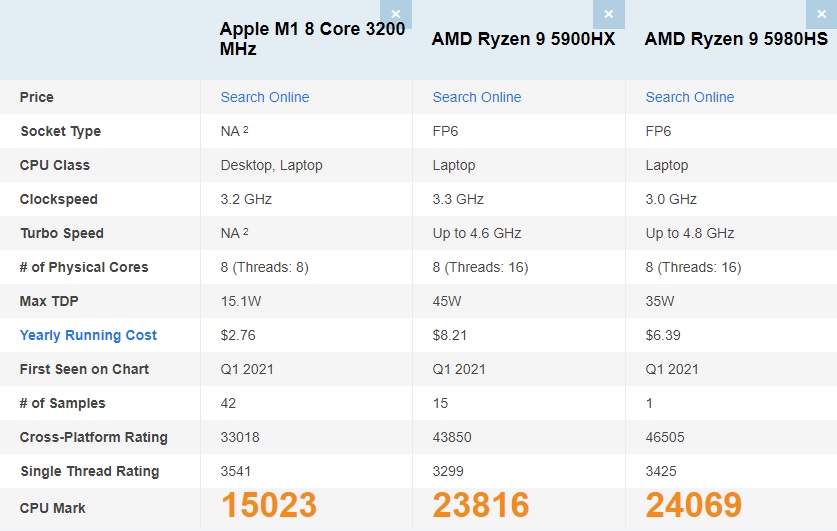Select the CPU Mark score 24069
This screenshot has width=837, height=531.
[x=694, y=505]
